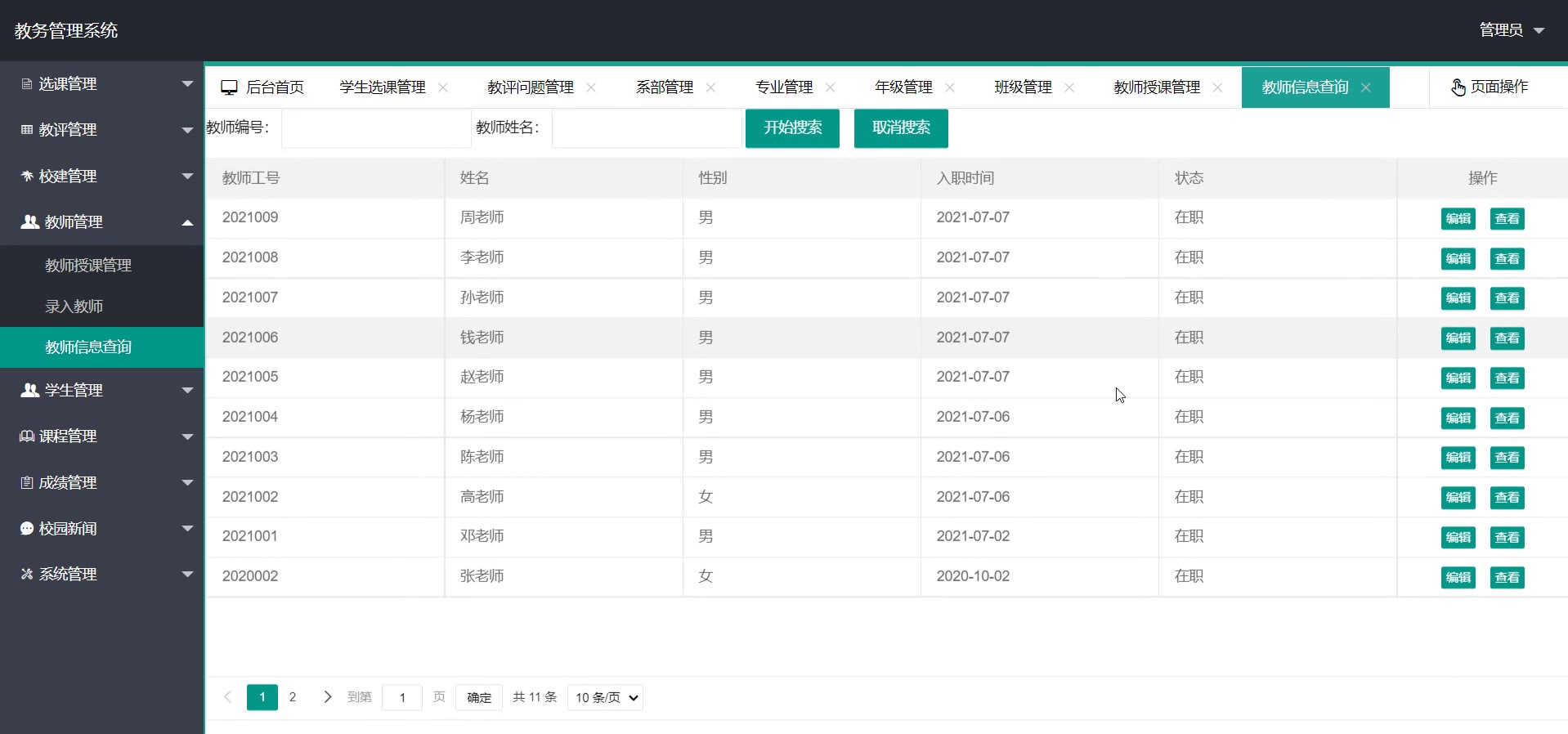
Task: Close the 班级管理 tab
Action: pyautogui.click(x=1069, y=87)
